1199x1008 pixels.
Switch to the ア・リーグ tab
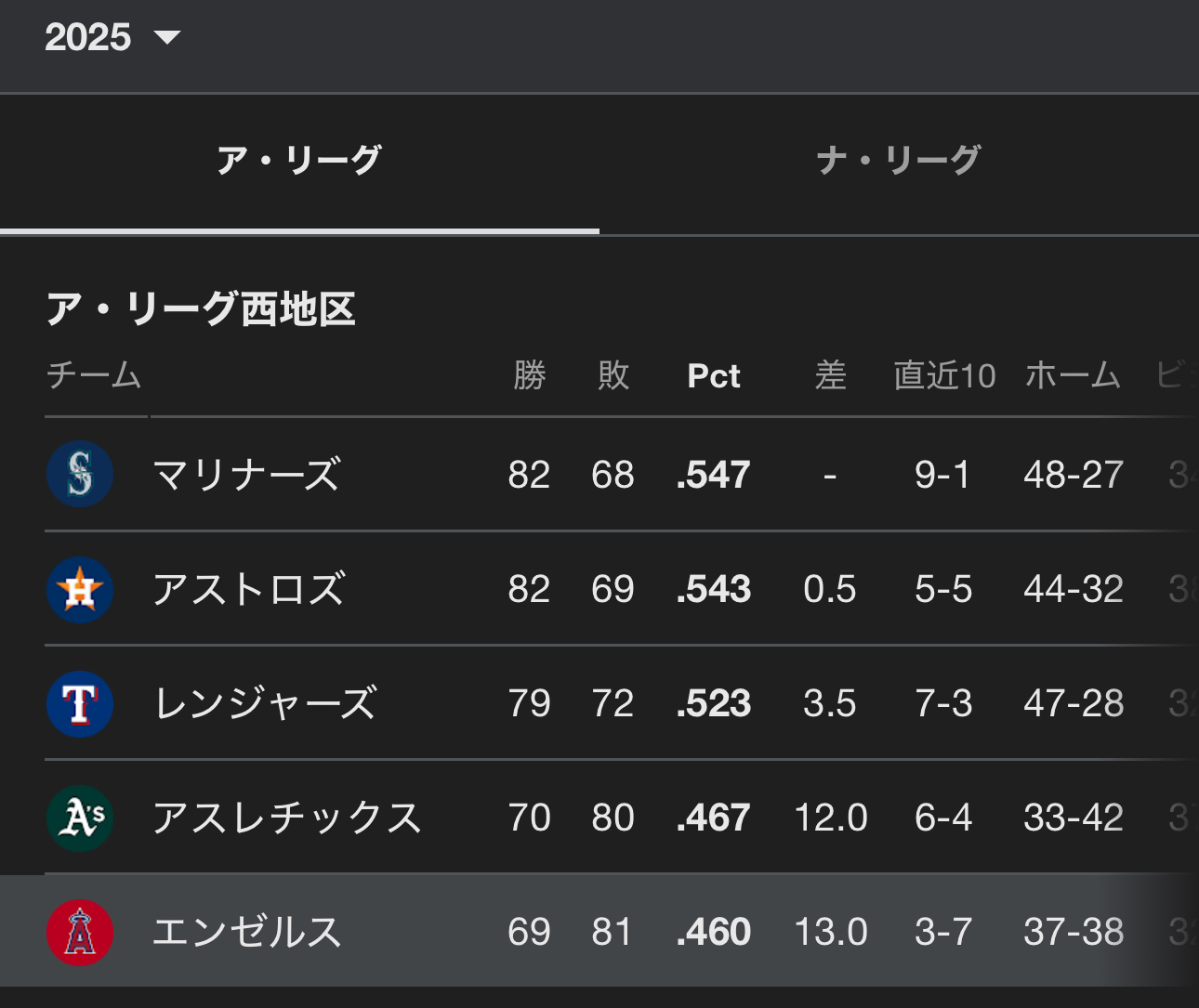(x=299, y=161)
